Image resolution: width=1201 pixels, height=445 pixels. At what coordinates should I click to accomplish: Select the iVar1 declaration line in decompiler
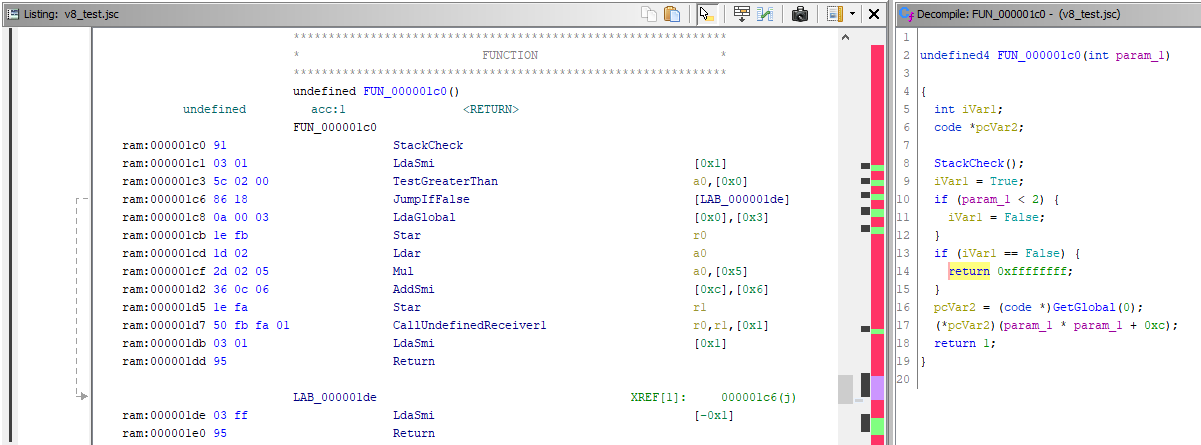pos(967,109)
